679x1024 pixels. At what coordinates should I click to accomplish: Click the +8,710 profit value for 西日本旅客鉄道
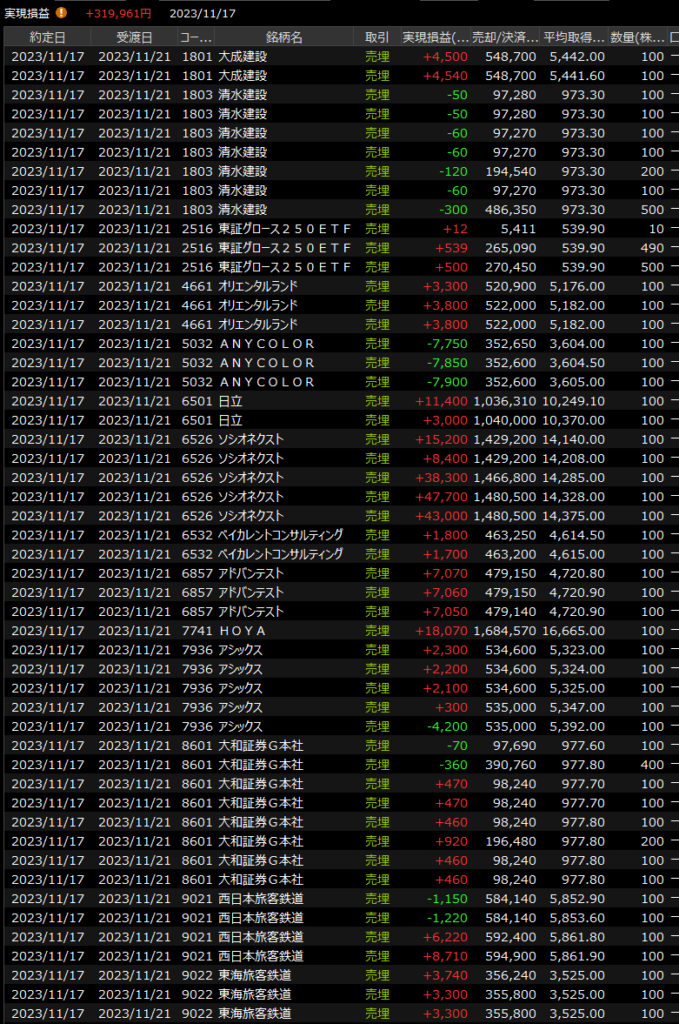point(447,957)
